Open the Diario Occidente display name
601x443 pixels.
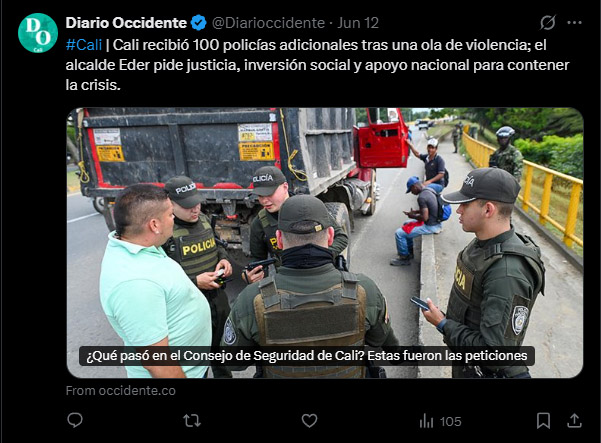click(x=126, y=23)
